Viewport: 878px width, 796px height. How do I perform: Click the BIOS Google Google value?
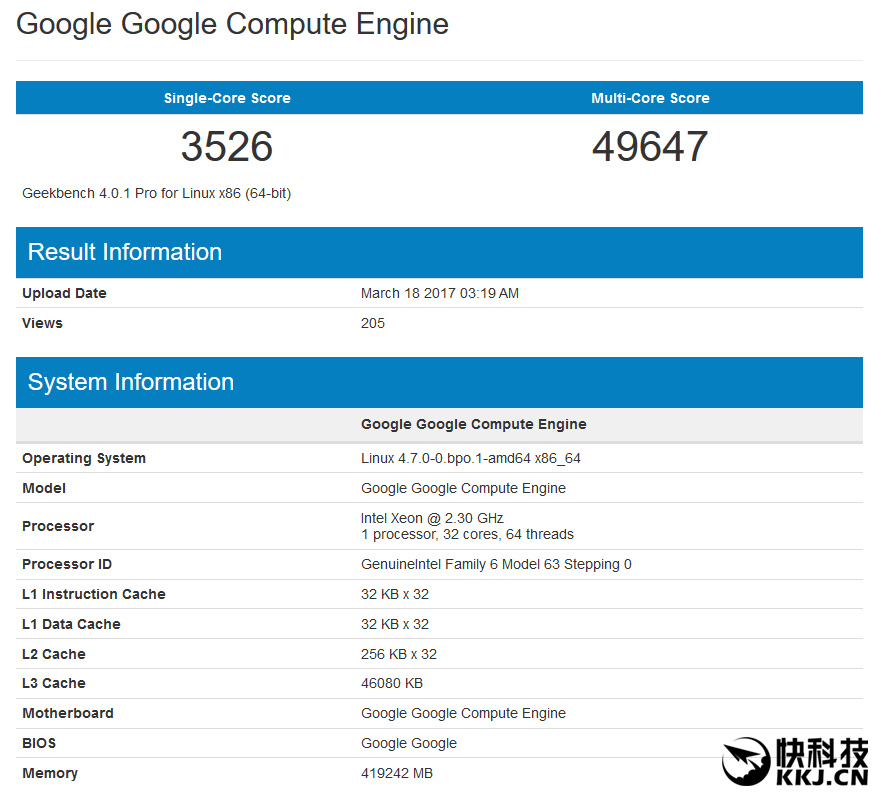click(409, 743)
